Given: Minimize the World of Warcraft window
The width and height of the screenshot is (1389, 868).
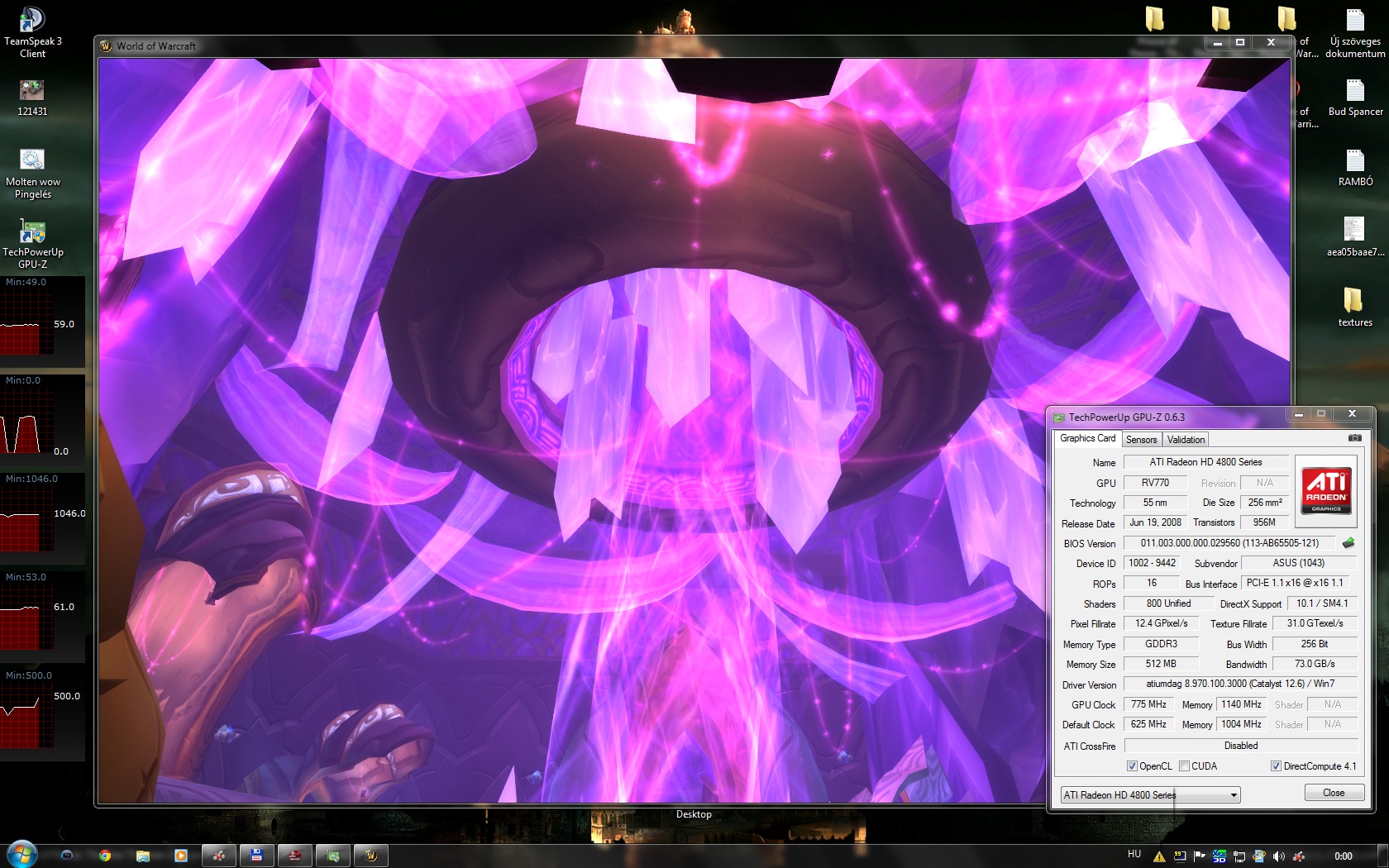Looking at the screenshot, I should pos(1217,42).
